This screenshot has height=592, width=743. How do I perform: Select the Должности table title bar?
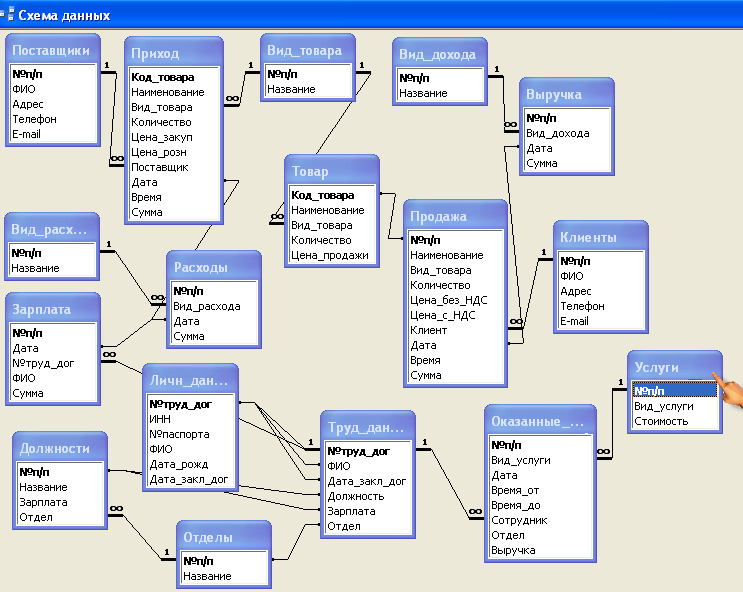pyautogui.click(x=60, y=448)
